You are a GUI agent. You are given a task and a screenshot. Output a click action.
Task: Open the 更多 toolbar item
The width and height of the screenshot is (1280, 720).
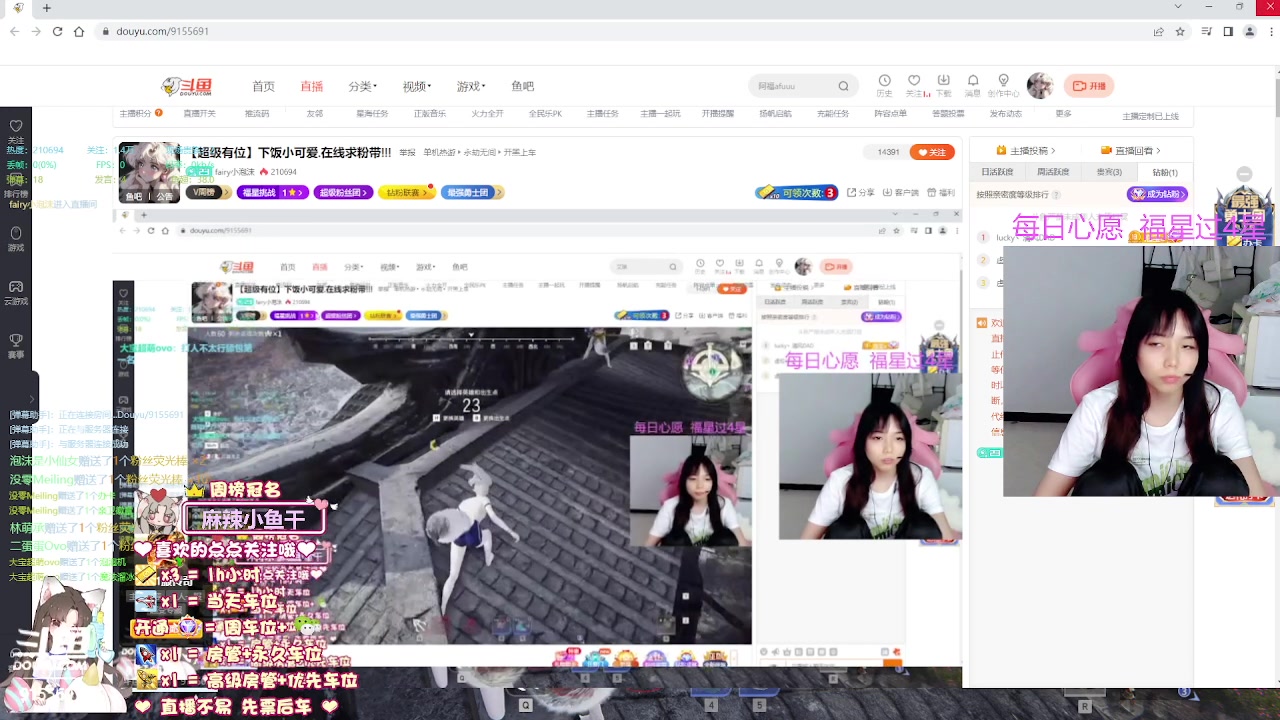[x=1063, y=114]
